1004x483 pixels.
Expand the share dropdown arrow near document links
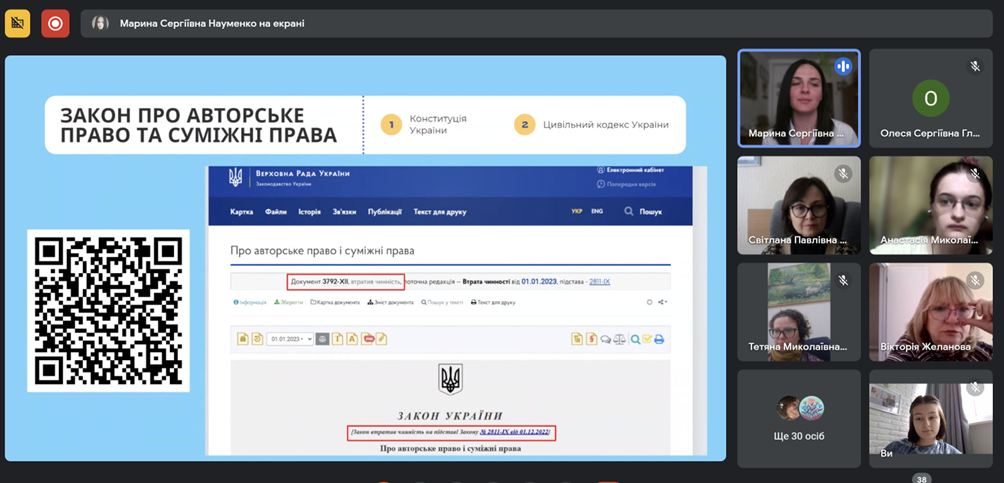661,302
